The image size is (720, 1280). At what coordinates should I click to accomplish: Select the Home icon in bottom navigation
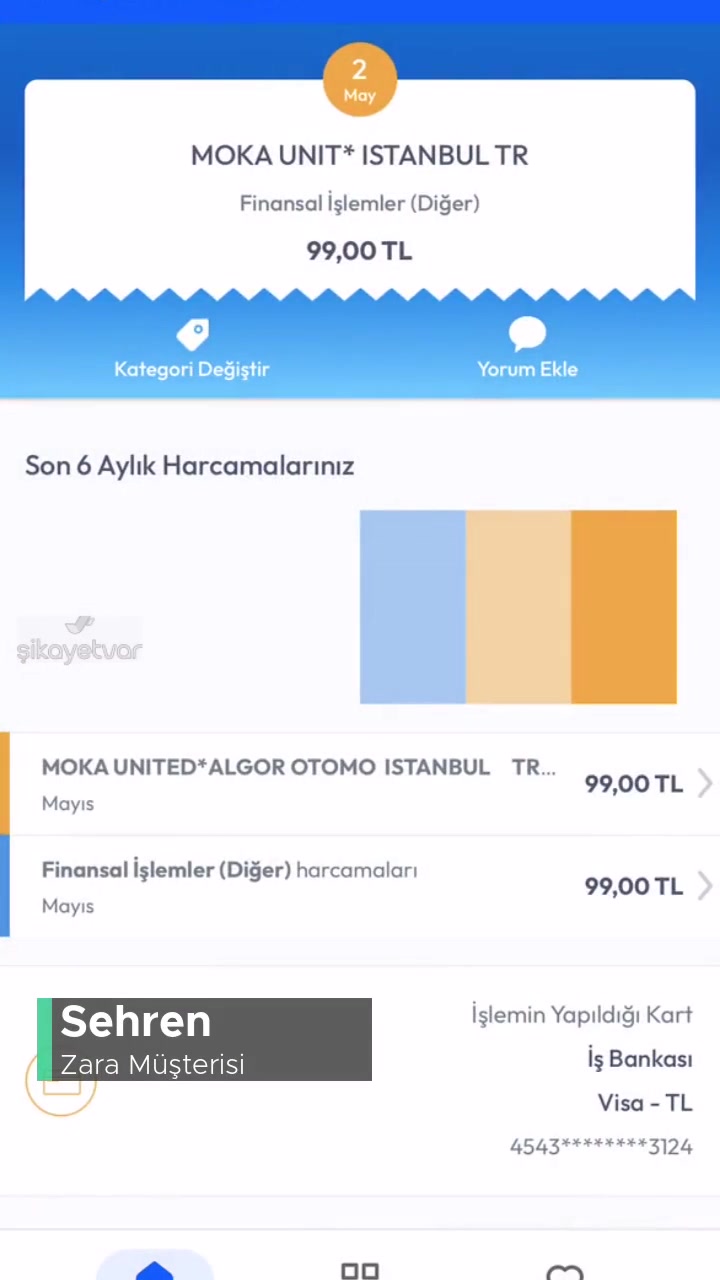[155, 1270]
